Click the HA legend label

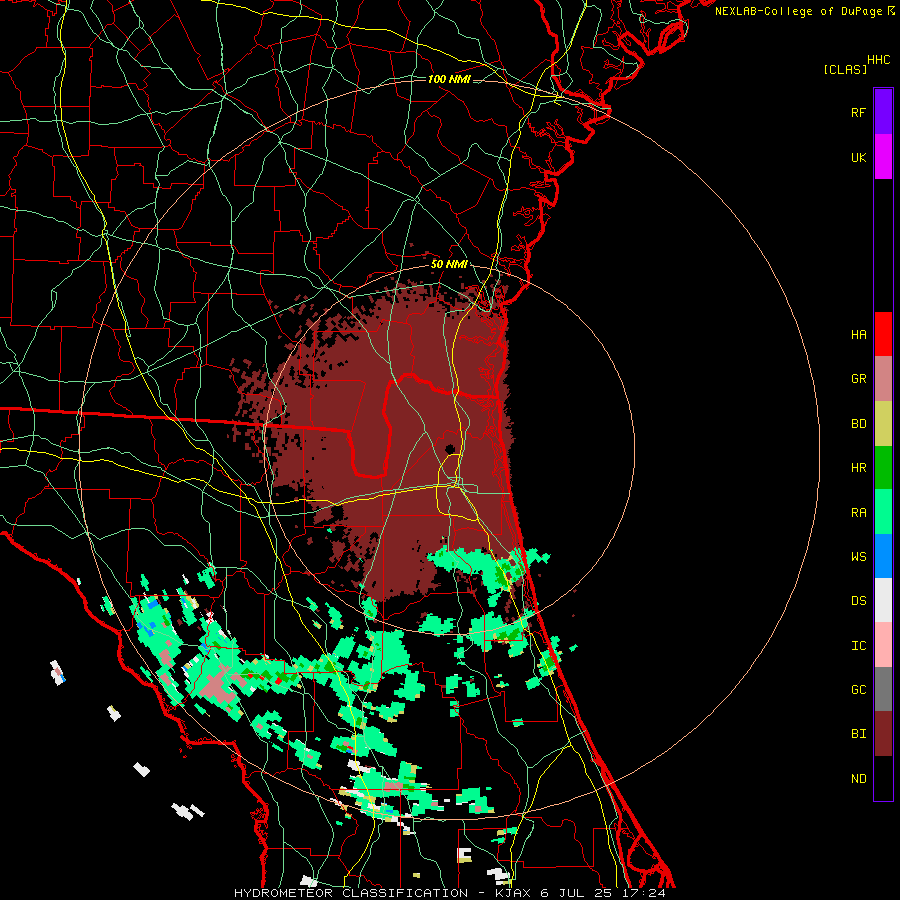pos(858,335)
